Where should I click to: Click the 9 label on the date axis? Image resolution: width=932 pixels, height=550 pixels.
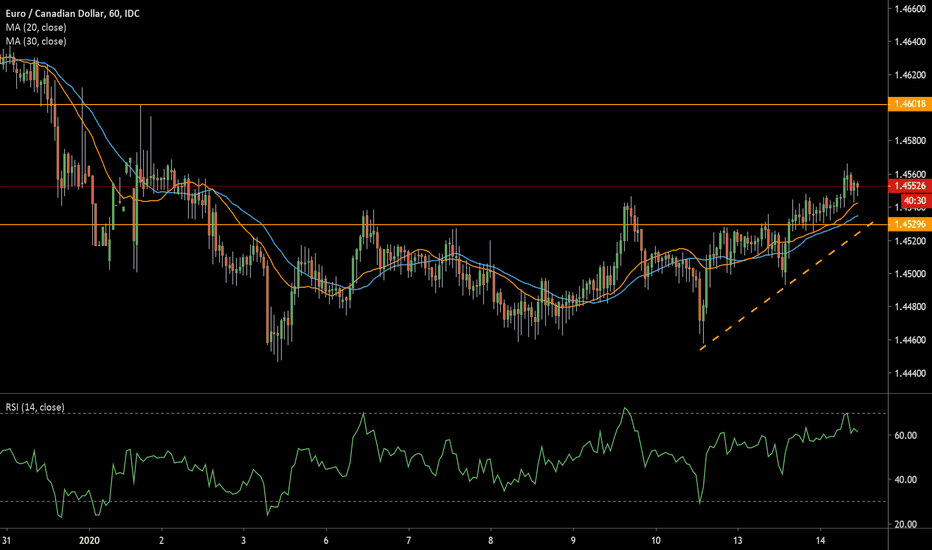point(573,538)
